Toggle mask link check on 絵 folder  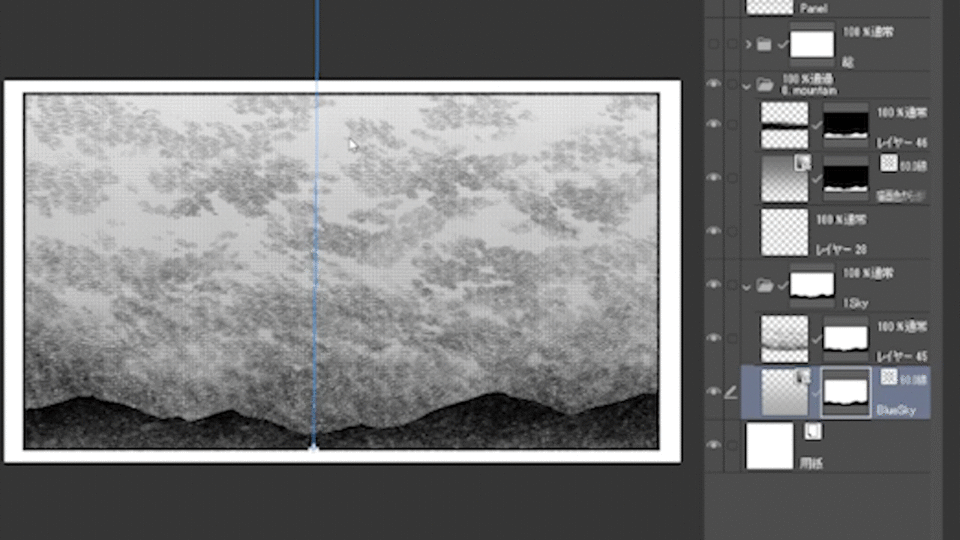[782, 45]
